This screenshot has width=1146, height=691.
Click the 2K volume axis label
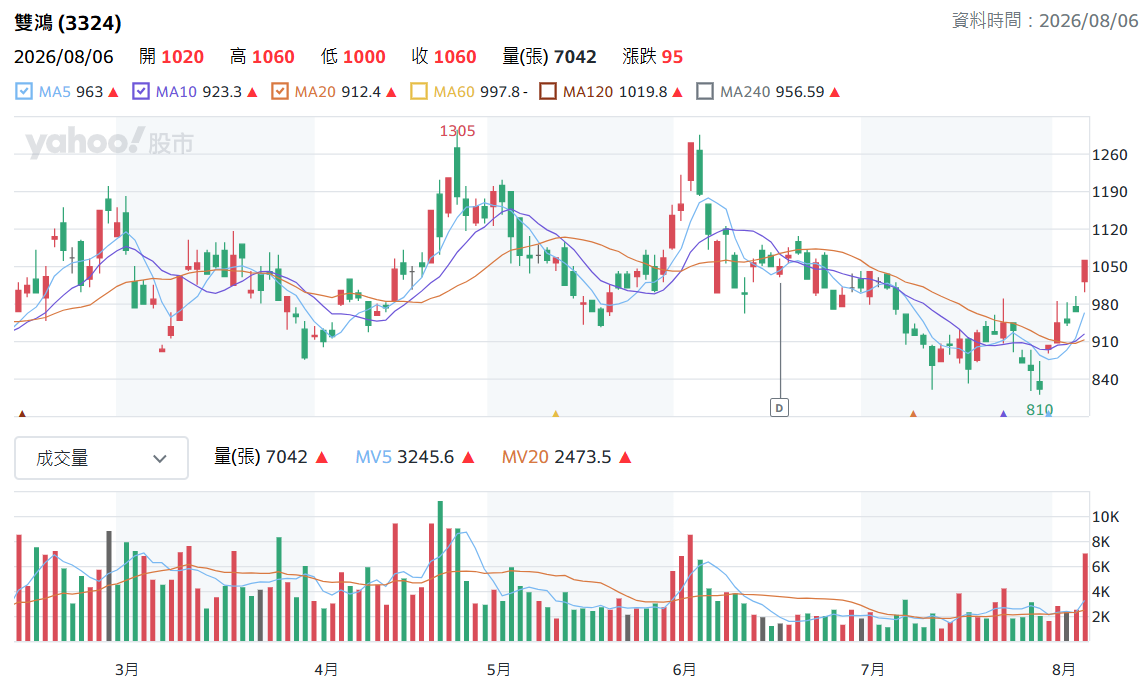pyautogui.click(x=1101, y=617)
